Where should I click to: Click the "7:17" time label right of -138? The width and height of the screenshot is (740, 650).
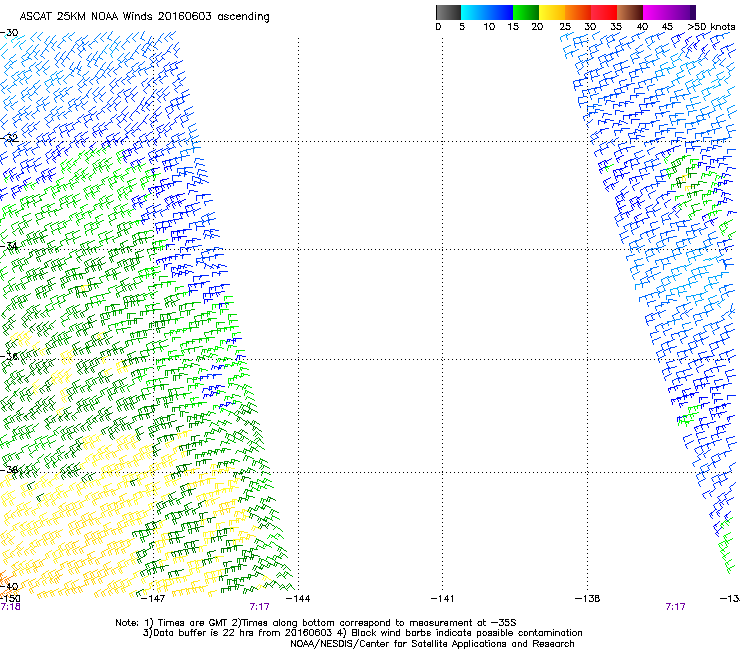click(675, 607)
